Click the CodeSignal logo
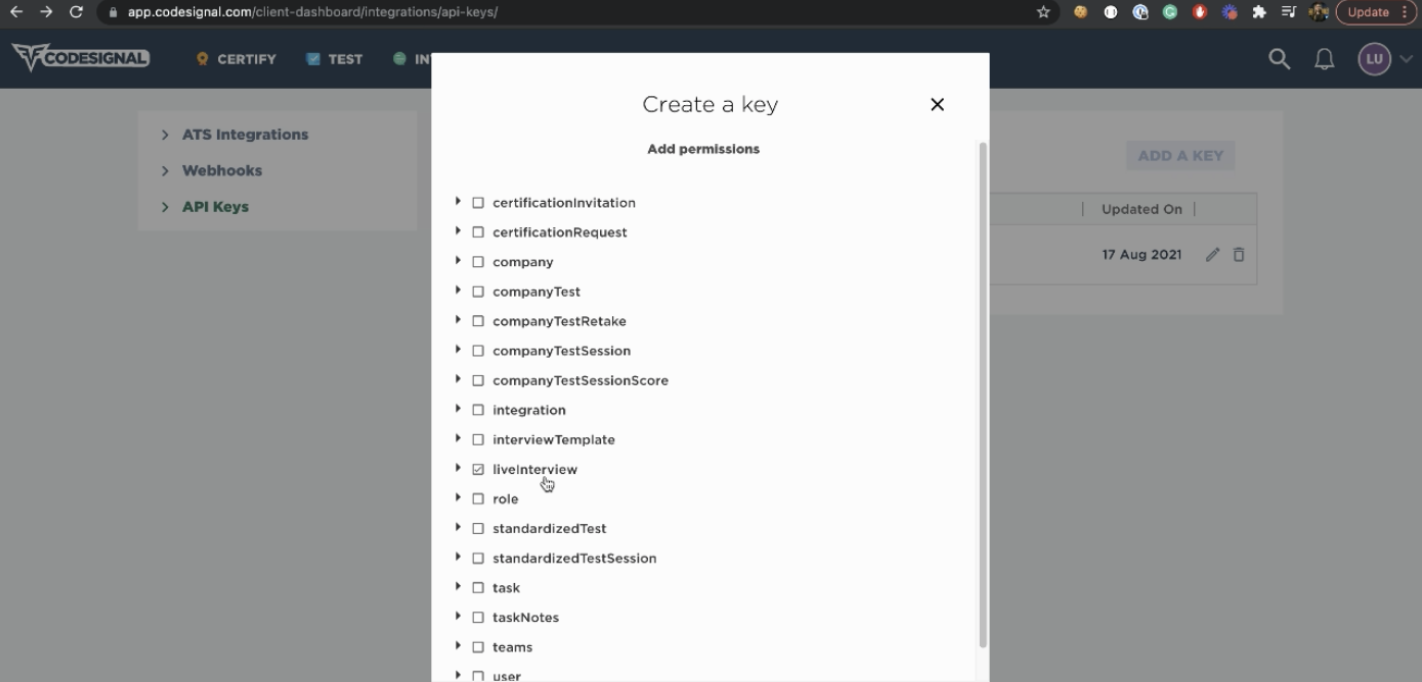 pyautogui.click(x=81, y=58)
